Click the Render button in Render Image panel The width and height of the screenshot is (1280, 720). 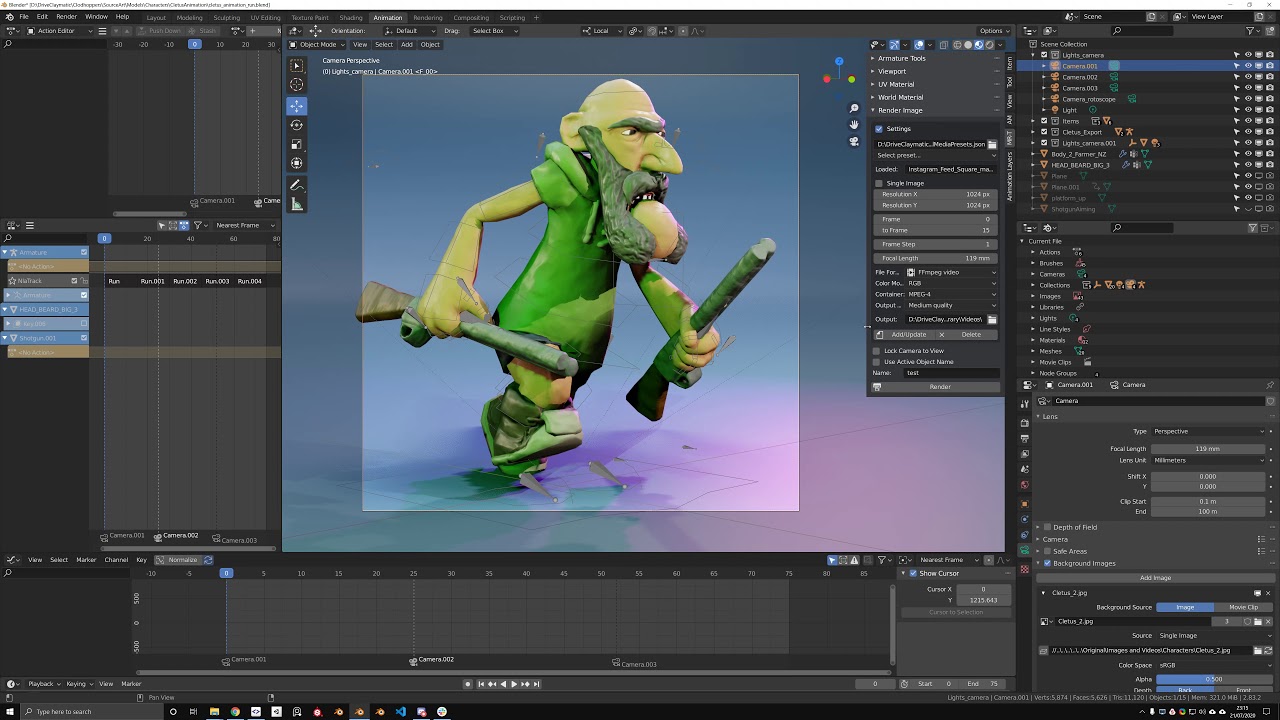936,387
